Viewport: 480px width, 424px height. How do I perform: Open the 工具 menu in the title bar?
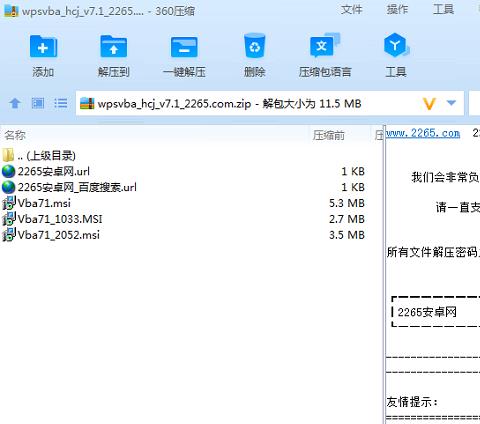(443, 9)
